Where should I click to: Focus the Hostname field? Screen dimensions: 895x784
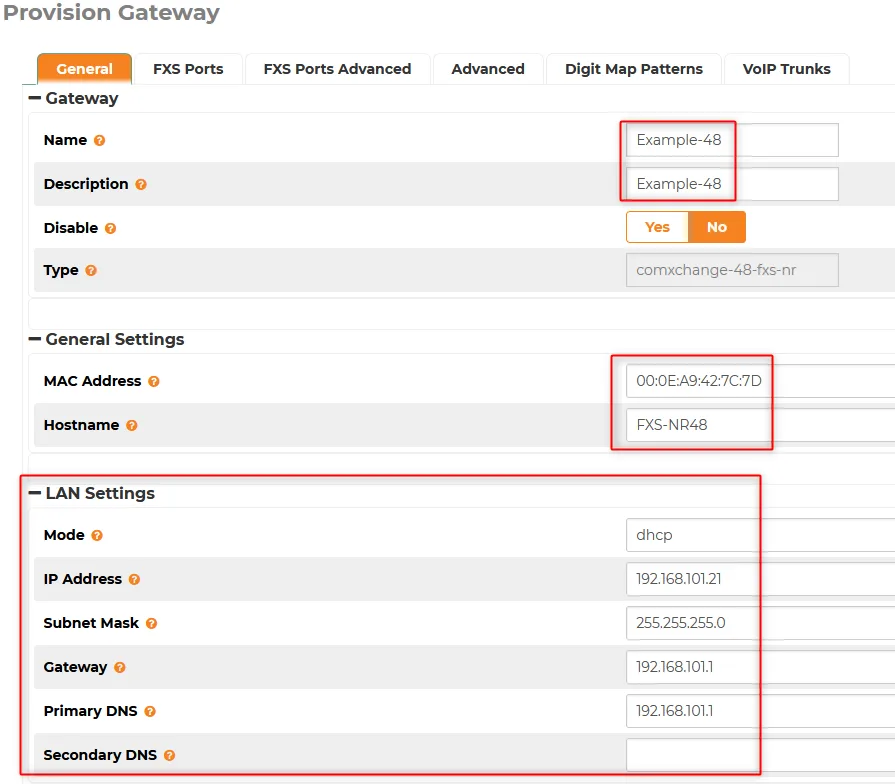(x=760, y=425)
